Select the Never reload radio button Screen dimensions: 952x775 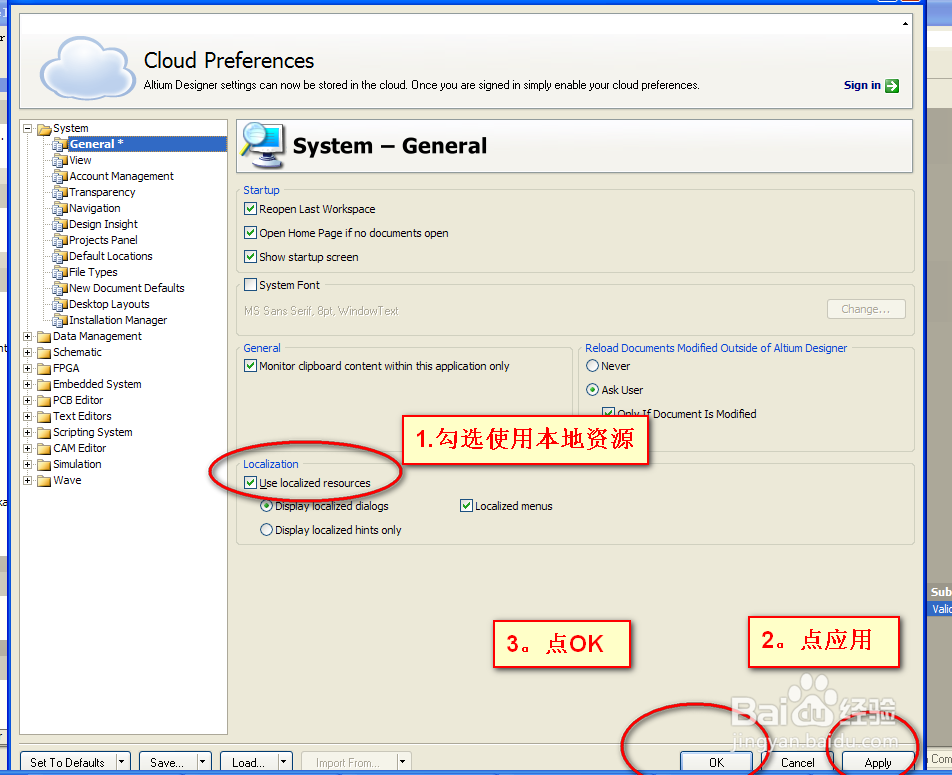(593, 366)
